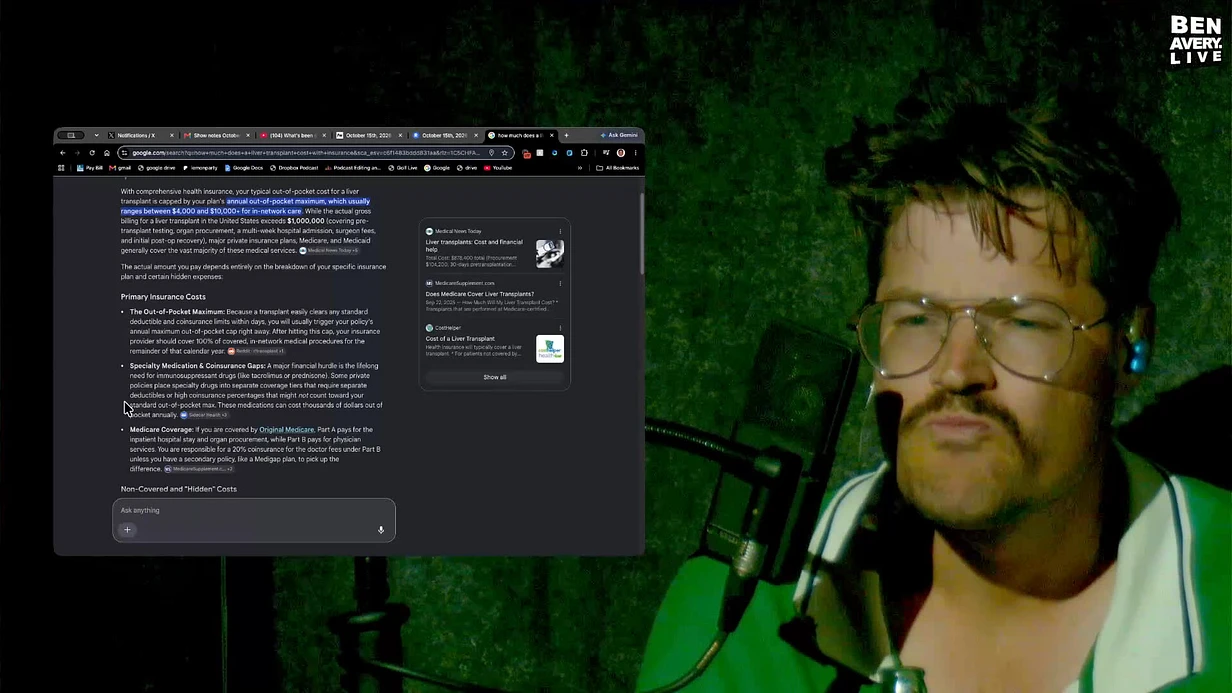Open the YouTube bookmark
The width and height of the screenshot is (1232, 693).
(498, 168)
